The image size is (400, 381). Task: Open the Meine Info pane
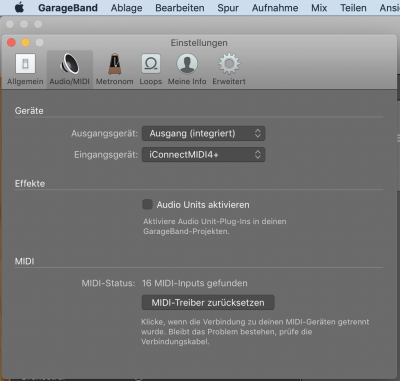187,69
